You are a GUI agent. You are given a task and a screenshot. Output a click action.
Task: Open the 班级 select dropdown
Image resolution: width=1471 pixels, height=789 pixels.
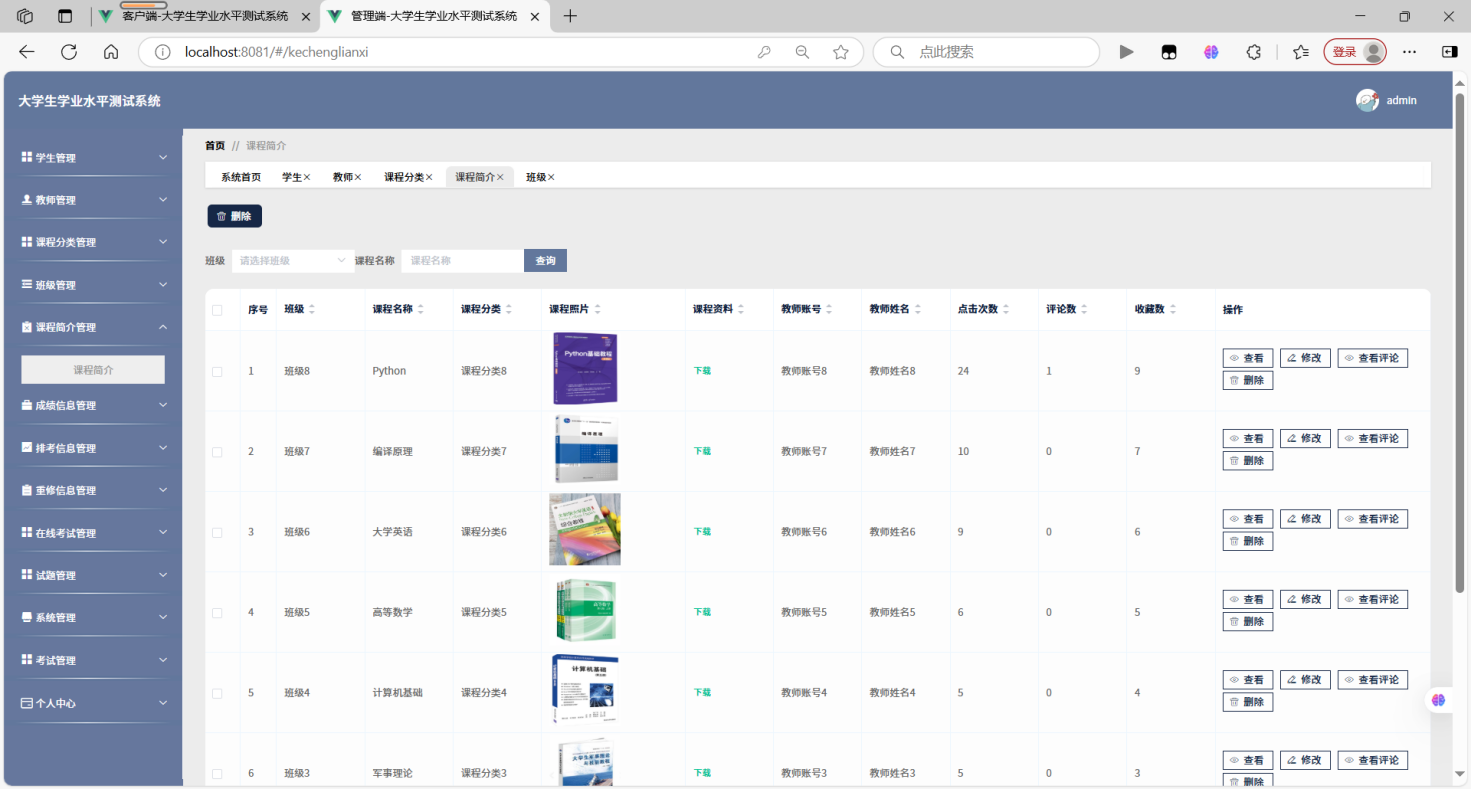coord(291,261)
